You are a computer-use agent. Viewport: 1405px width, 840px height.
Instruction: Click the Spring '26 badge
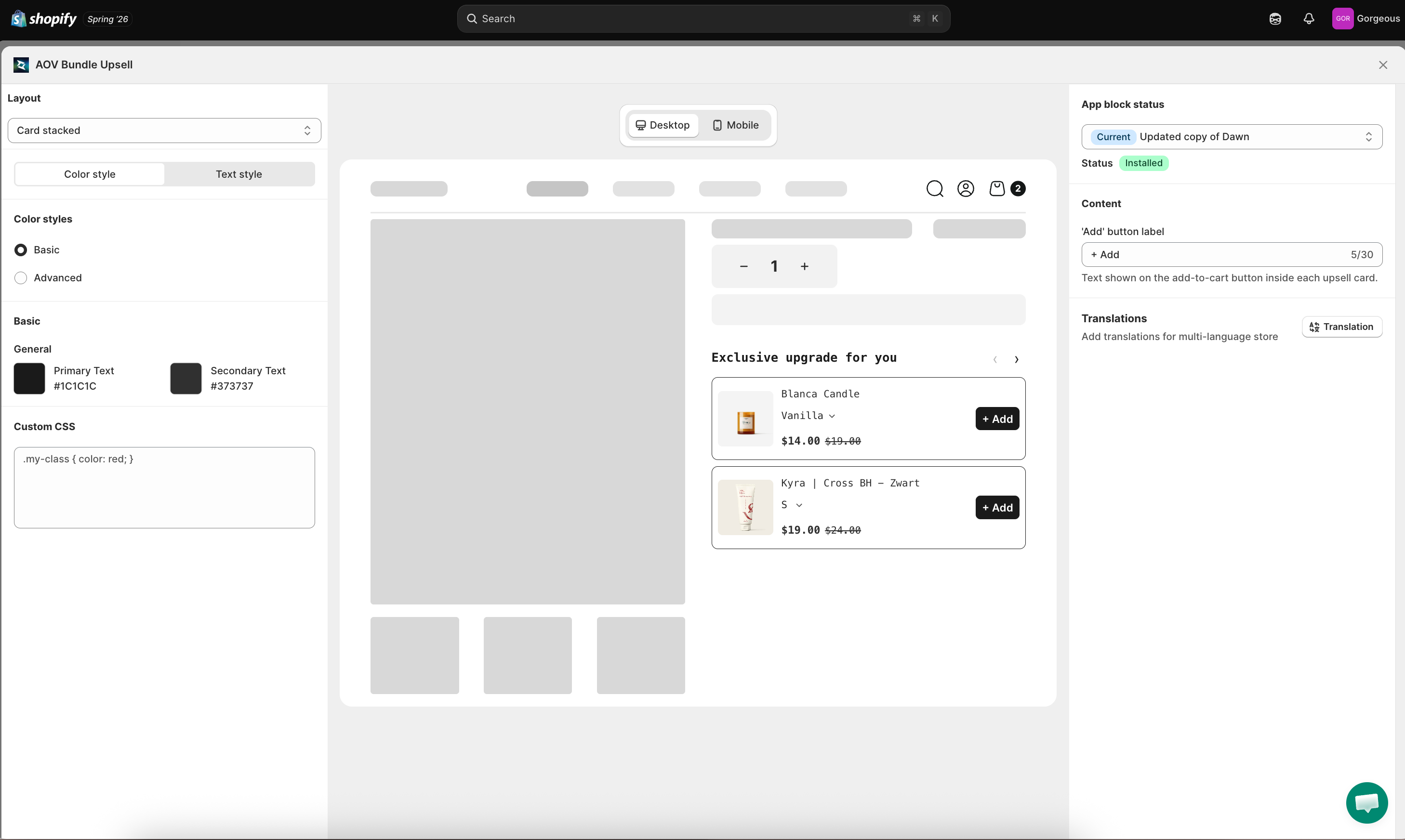point(107,19)
